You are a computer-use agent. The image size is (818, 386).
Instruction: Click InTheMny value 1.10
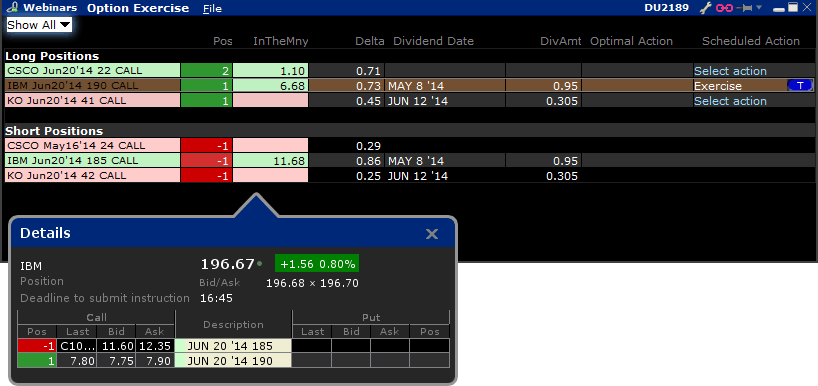tap(270, 70)
